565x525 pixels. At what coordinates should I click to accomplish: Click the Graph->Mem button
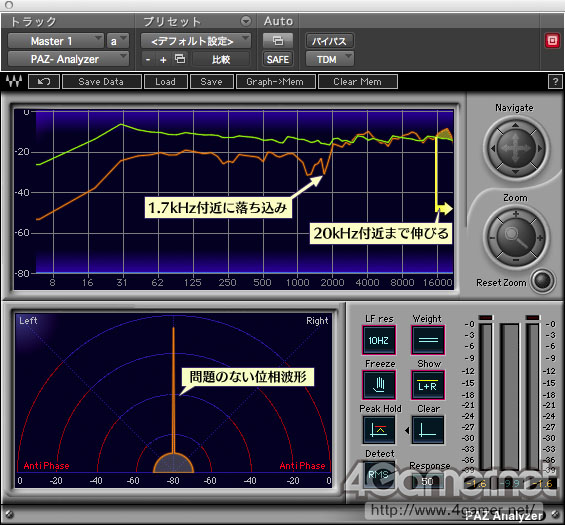pos(276,82)
